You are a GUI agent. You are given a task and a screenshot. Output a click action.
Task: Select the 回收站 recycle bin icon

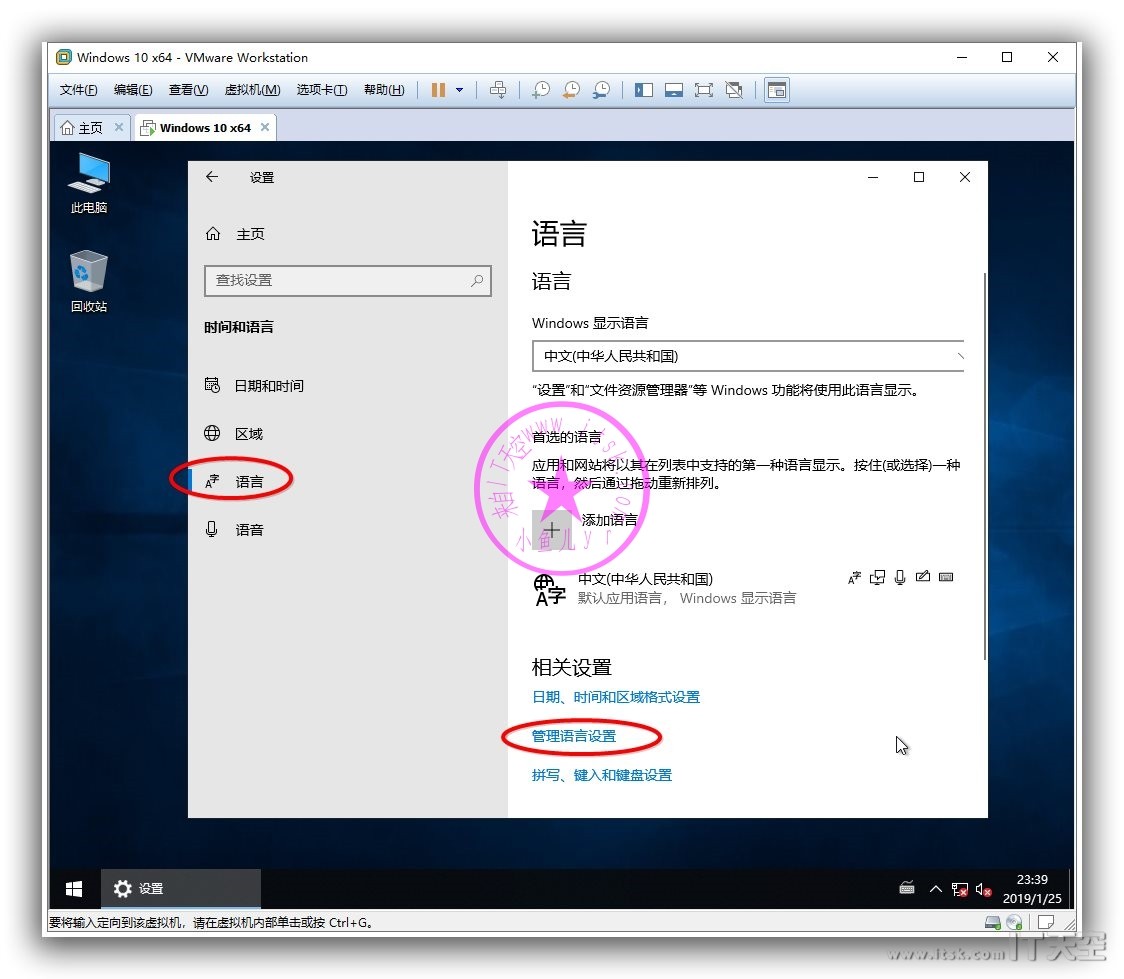coord(89,282)
